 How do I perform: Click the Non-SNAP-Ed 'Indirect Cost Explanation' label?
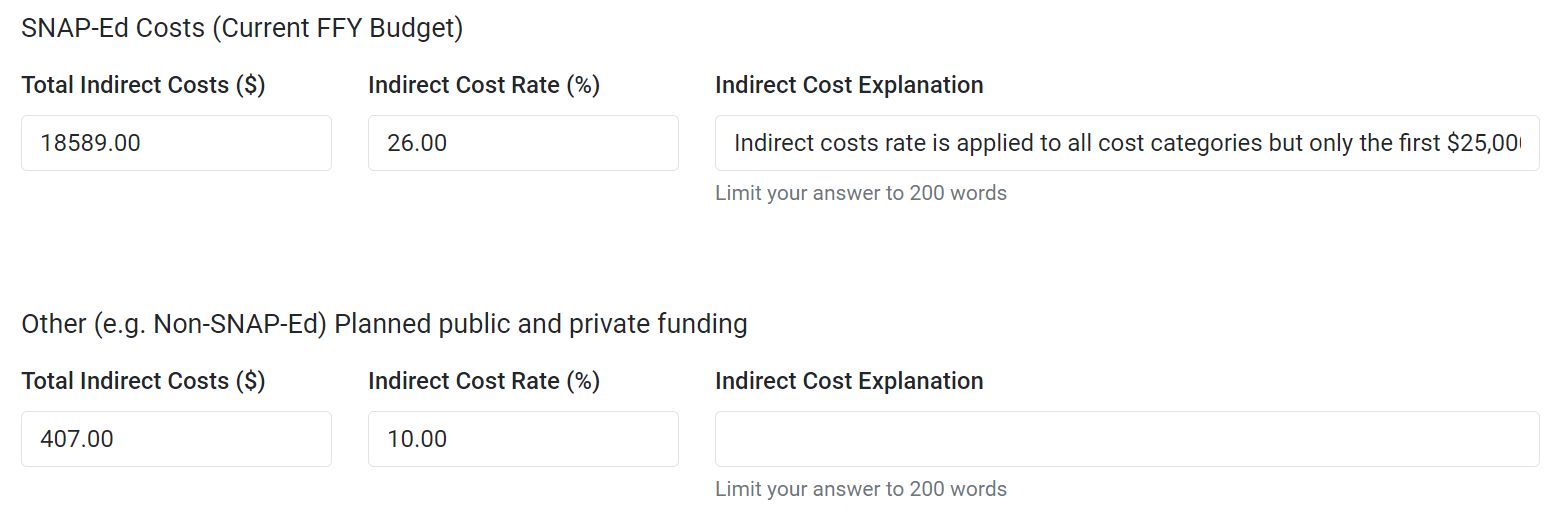pyautogui.click(x=849, y=382)
